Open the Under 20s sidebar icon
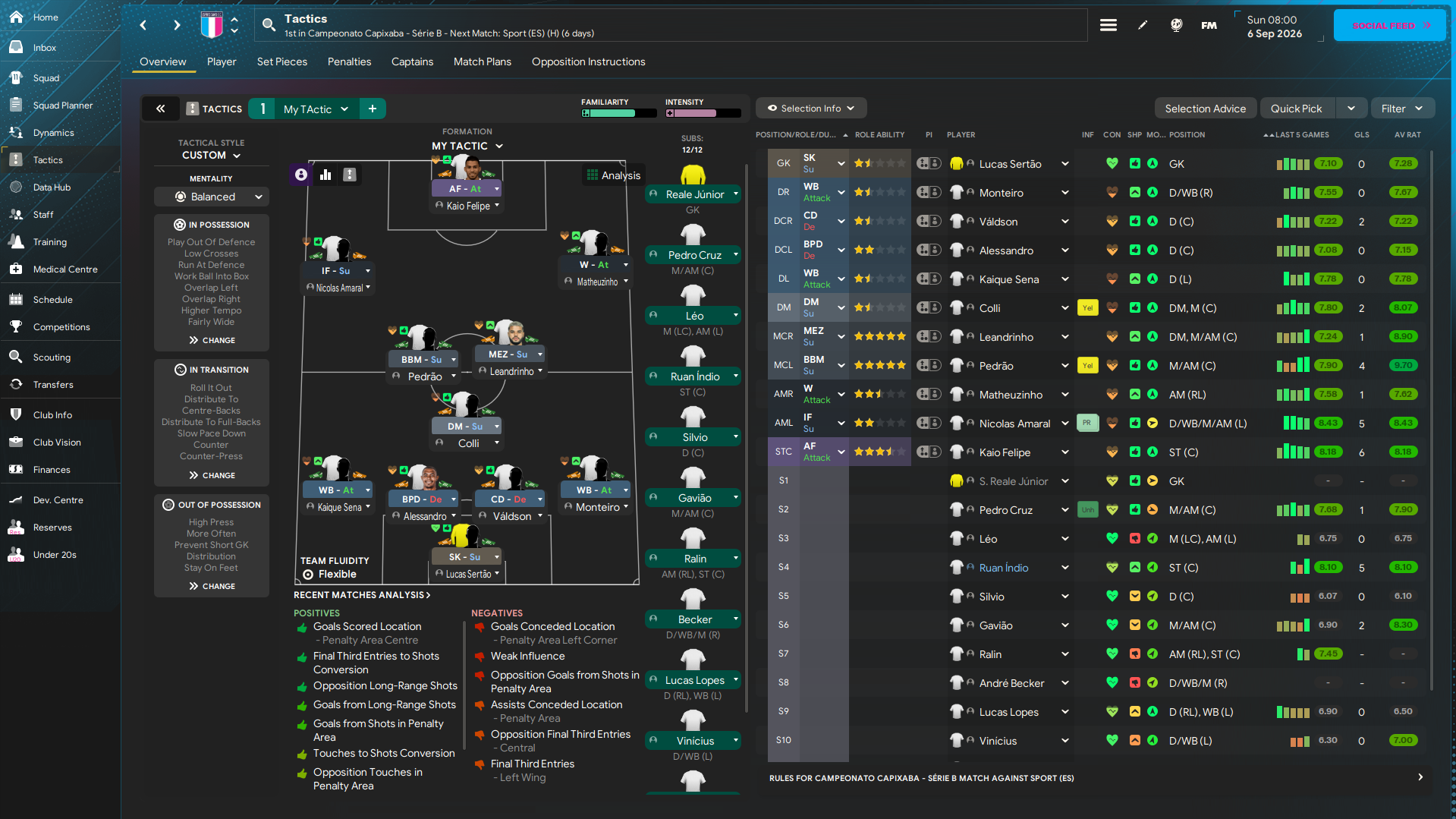The image size is (1456, 819). pyautogui.click(x=16, y=554)
